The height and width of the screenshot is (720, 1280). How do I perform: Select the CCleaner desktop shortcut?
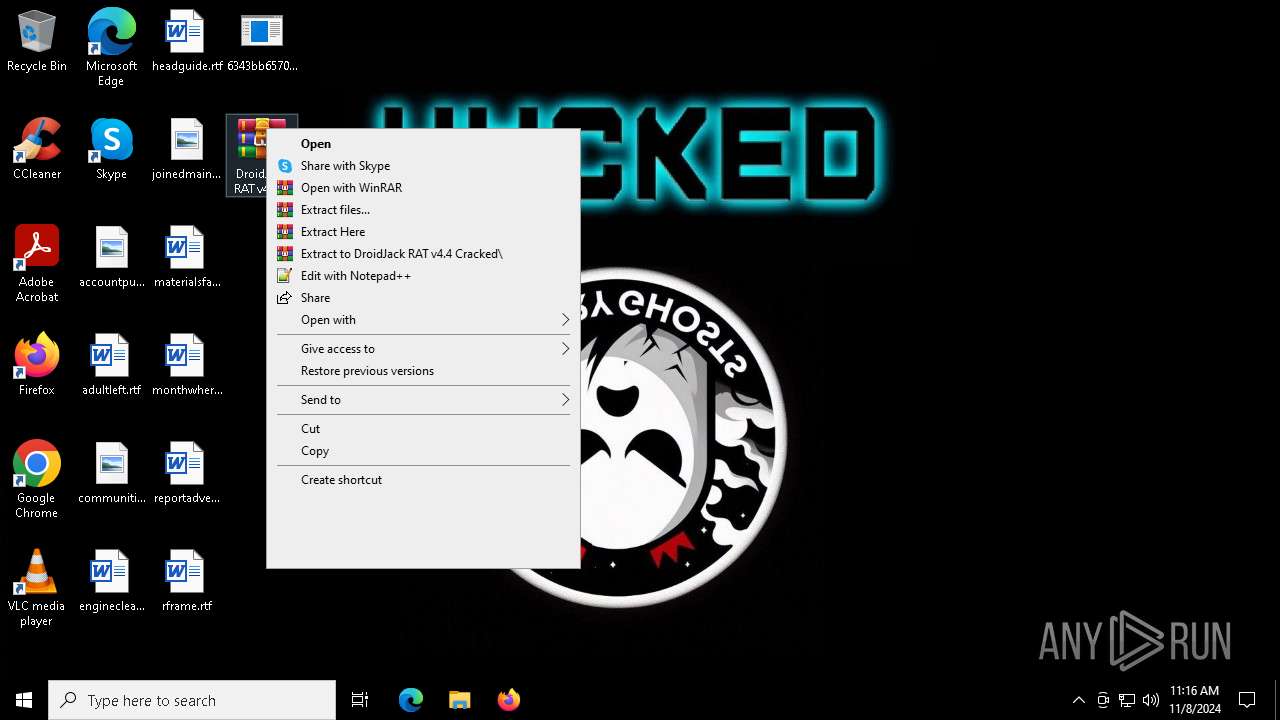tap(37, 149)
